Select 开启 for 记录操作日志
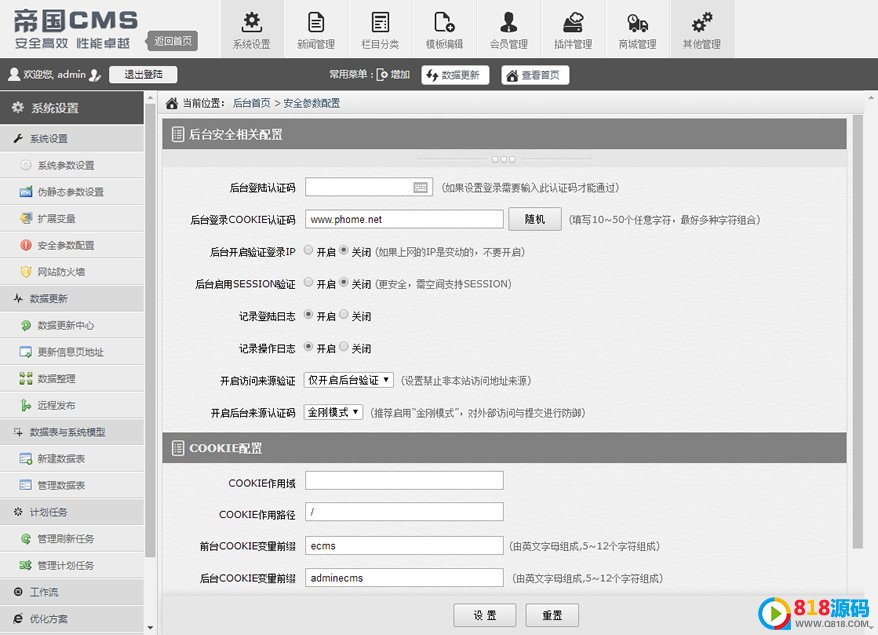Image resolution: width=878 pixels, height=635 pixels. click(x=309, y=347)
